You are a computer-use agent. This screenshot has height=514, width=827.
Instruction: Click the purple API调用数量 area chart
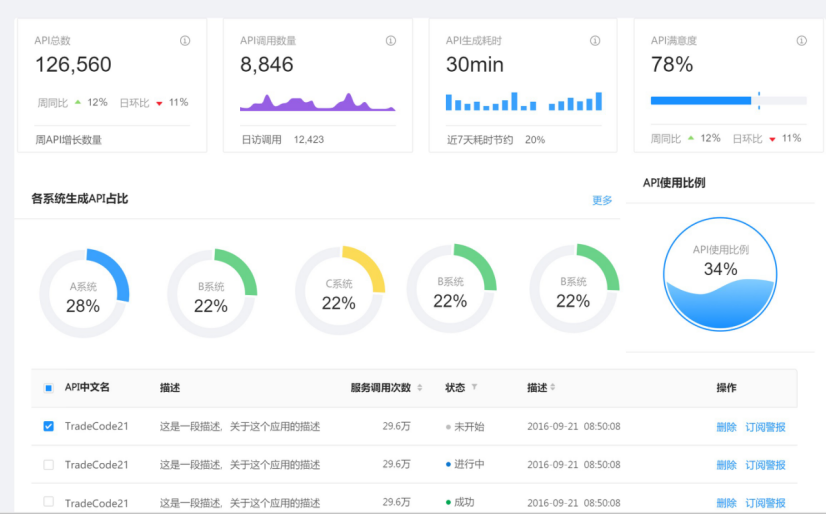[x=318, y=102]
